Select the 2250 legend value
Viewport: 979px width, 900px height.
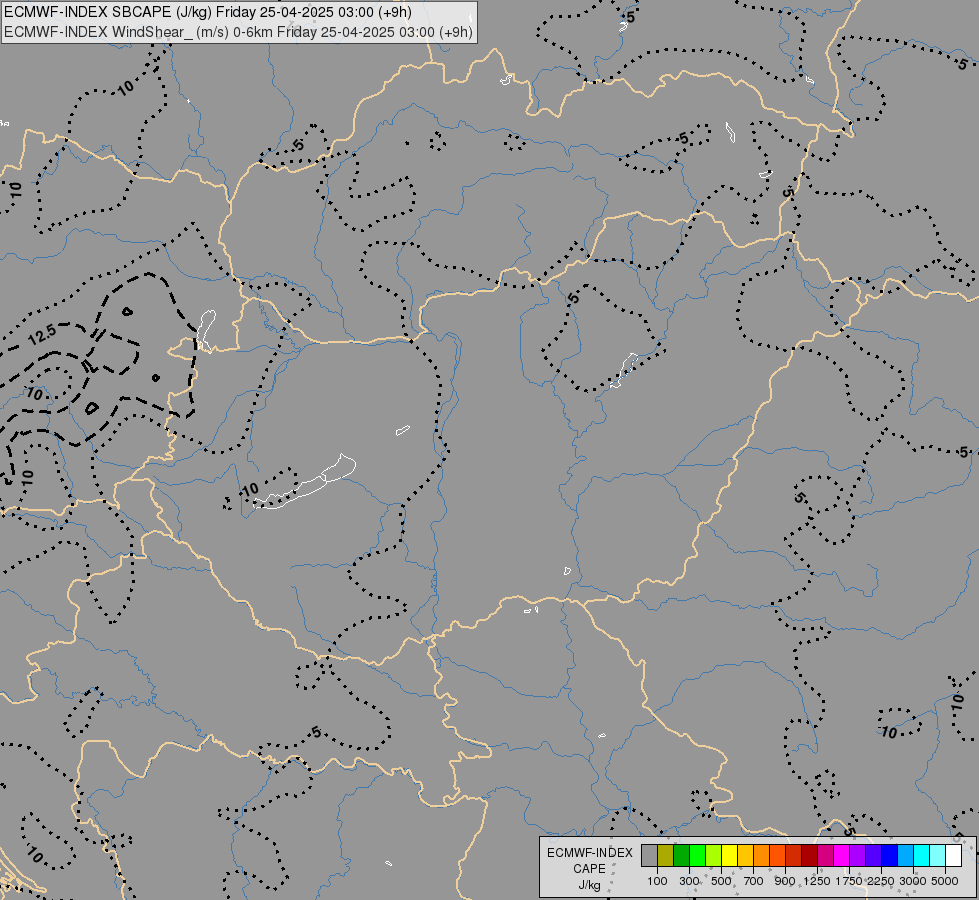tap(881, 881)
